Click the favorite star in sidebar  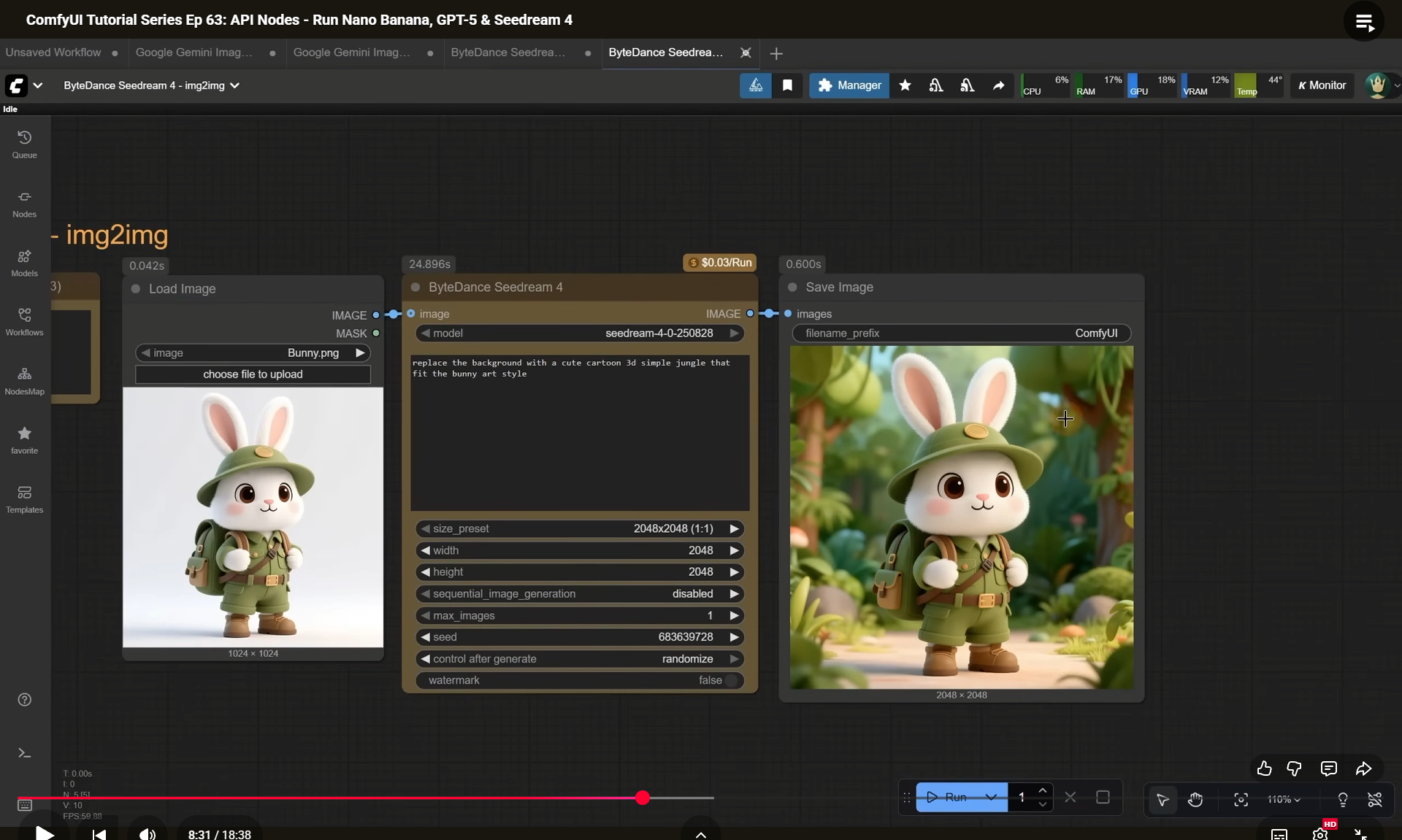pos(24,439)
